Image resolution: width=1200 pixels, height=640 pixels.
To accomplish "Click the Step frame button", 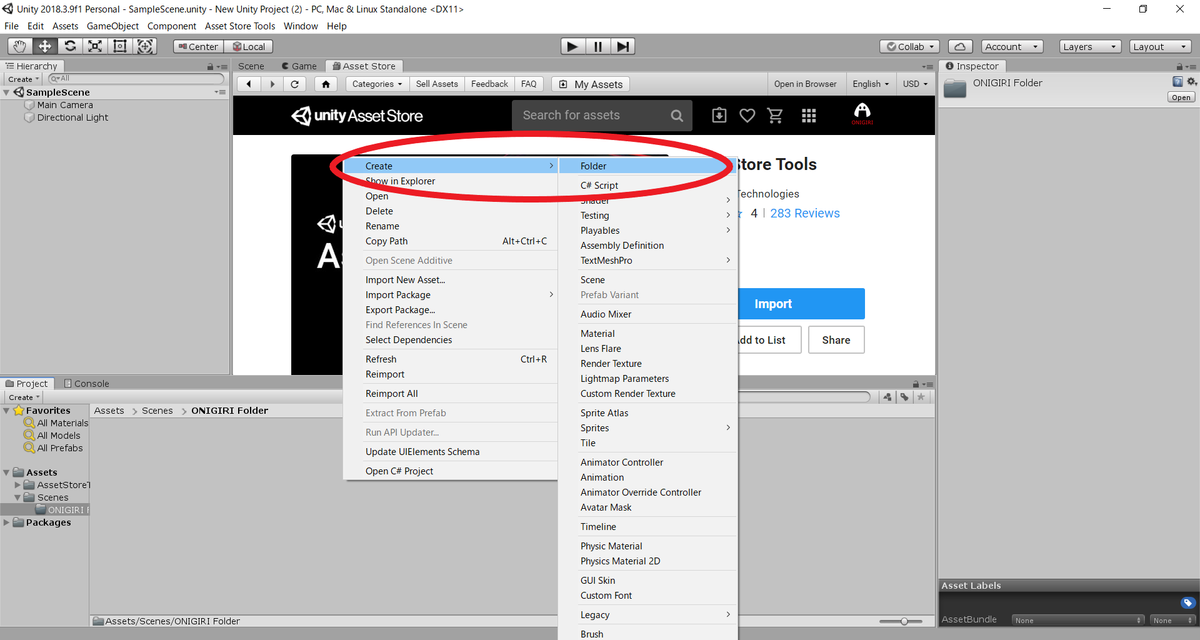I will pyautogui.click(x=623, y=46).
